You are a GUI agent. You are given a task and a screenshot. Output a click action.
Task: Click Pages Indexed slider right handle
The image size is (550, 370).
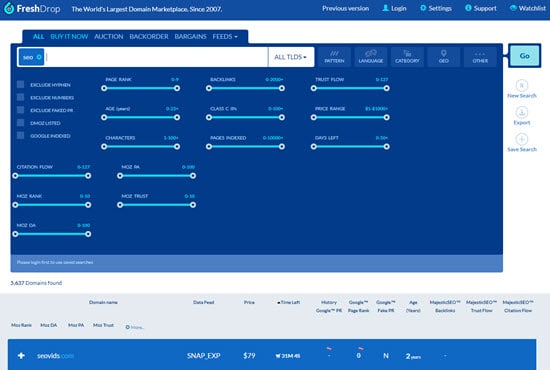[282, 147]
